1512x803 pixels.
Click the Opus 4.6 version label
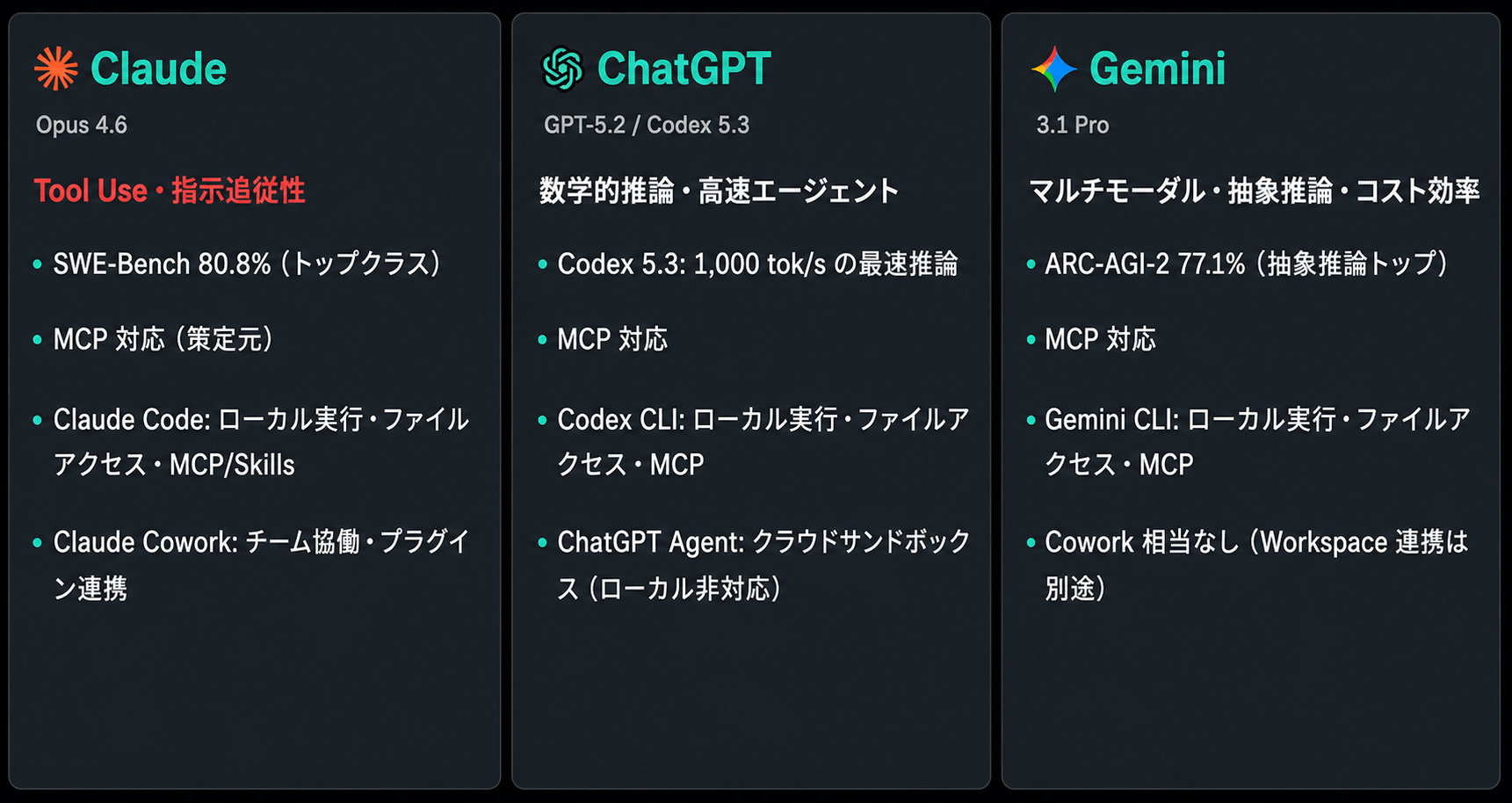tap(82, 126)
